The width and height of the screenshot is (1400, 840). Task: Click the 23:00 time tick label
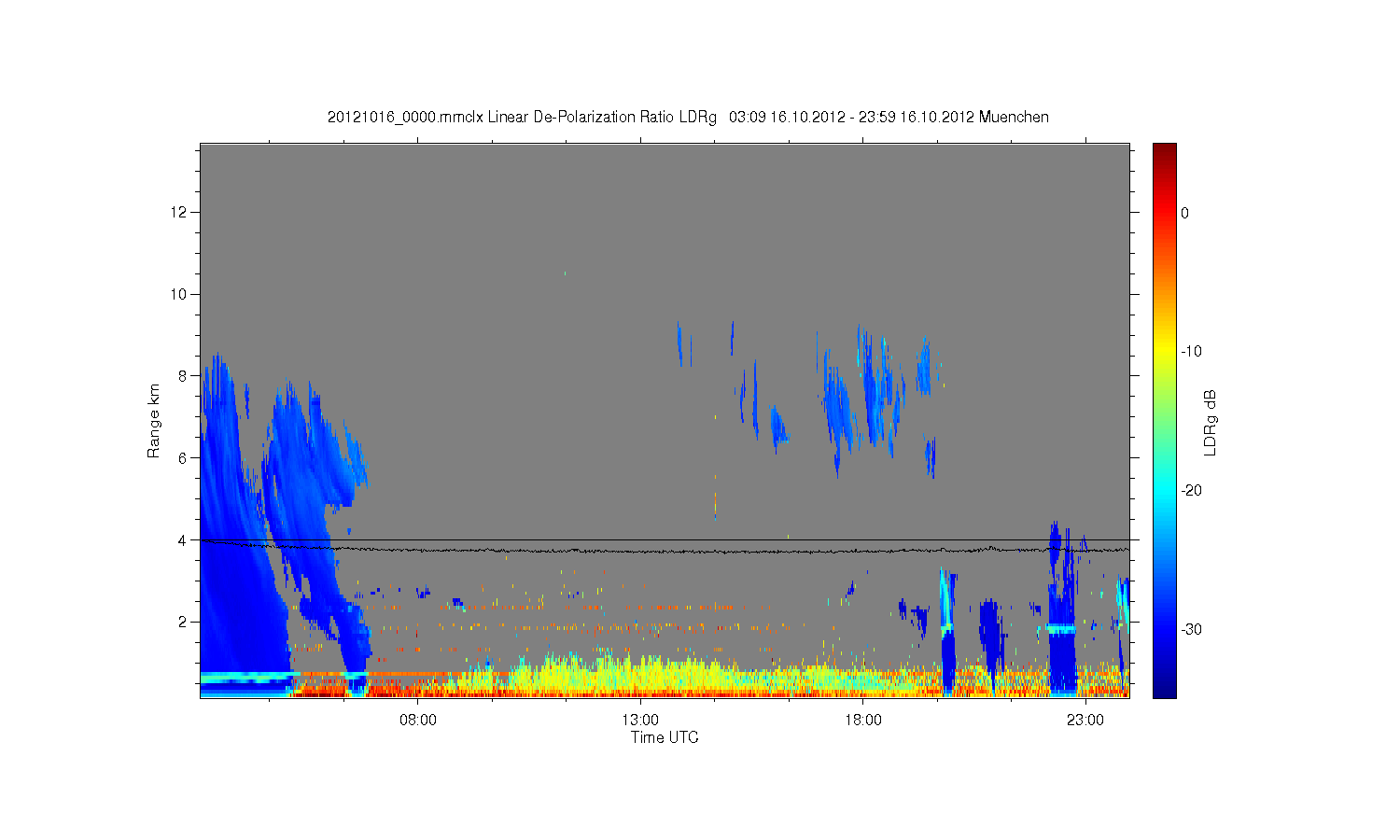coord(1085,721)
